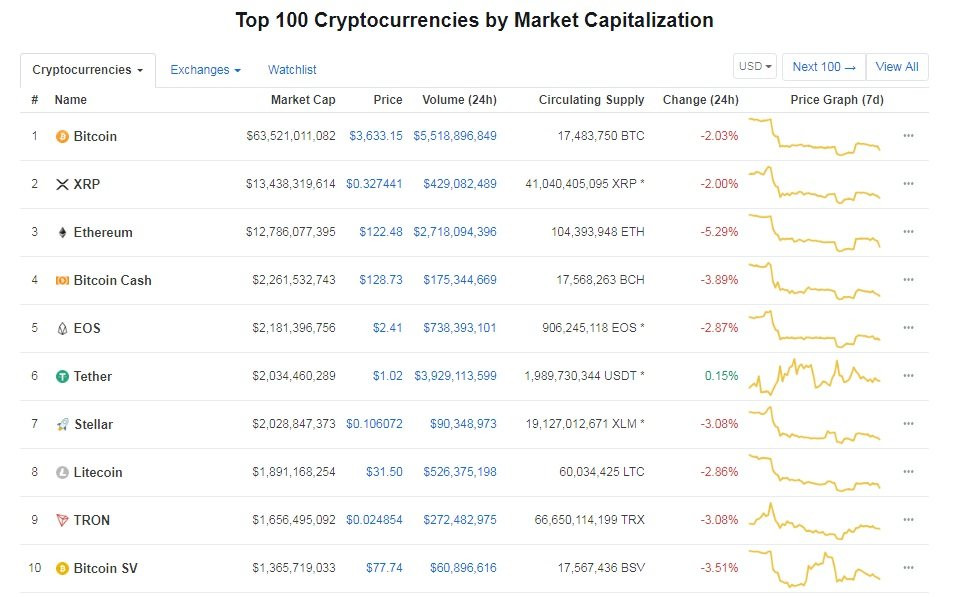The width and height of the screenshot is (957, 597).
Task: Open the Exchanges dropdown menu
Action: (205, 70)
